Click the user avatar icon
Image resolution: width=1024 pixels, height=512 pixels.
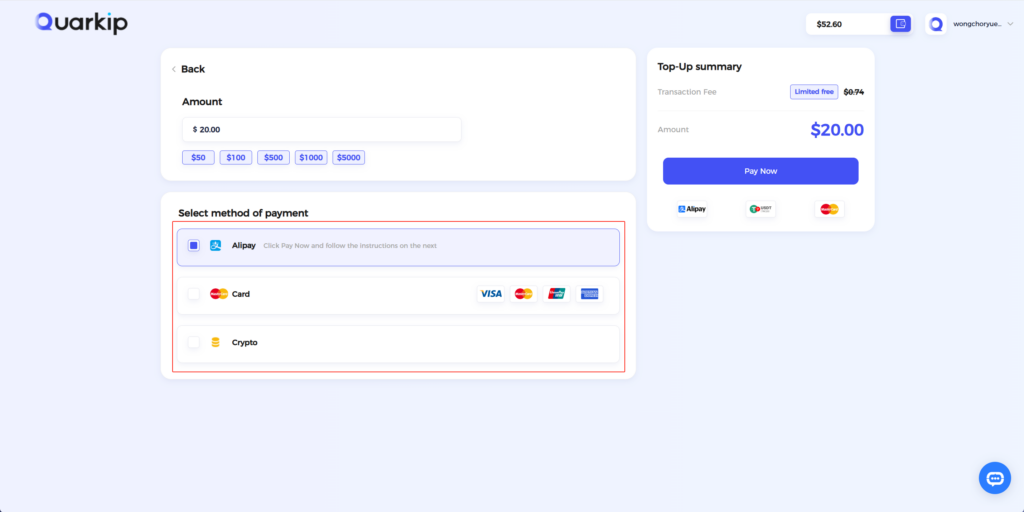(x=936, y=24)
